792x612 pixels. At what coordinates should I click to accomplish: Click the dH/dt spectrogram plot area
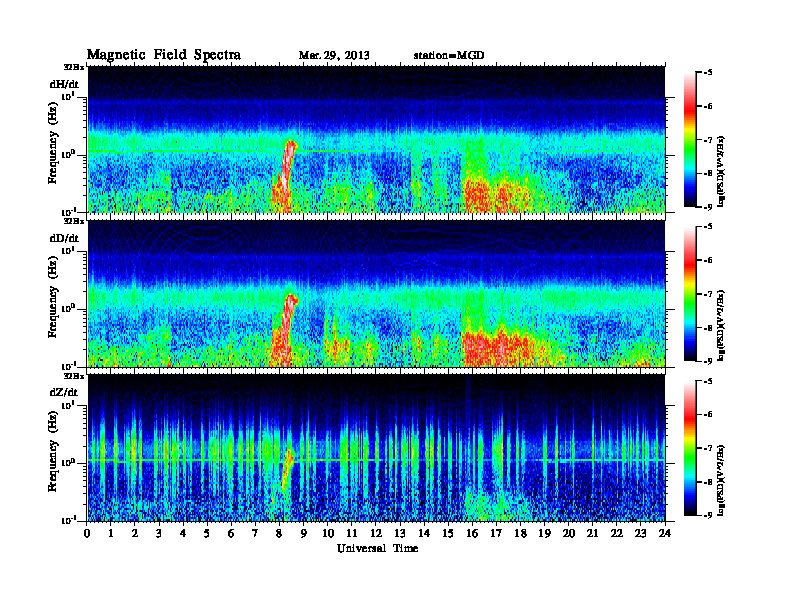pos(377,139)
